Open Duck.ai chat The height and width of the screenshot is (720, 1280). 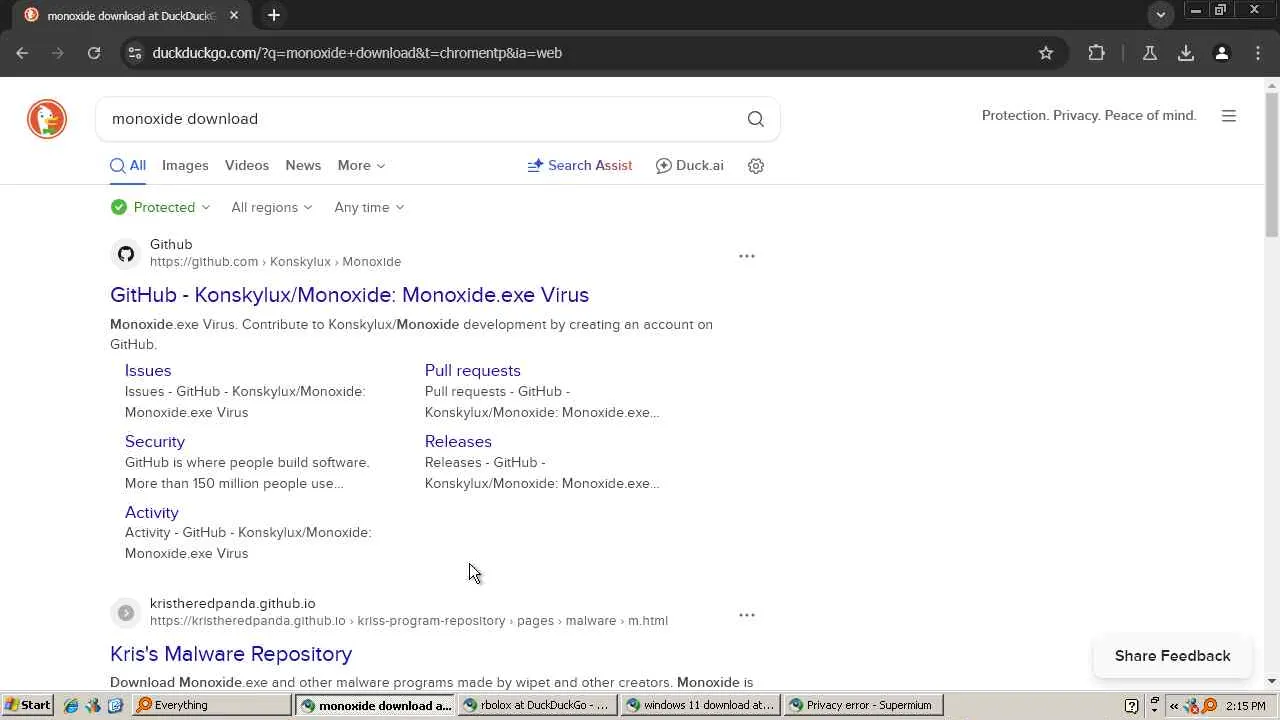[690, 166]
